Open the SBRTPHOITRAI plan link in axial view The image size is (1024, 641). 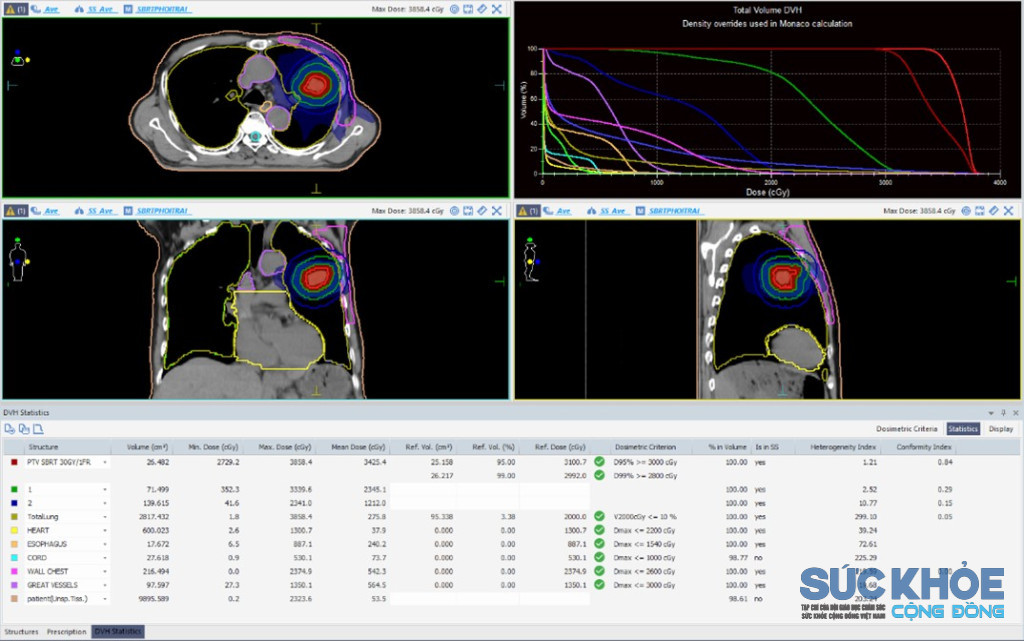pos(163,9)
